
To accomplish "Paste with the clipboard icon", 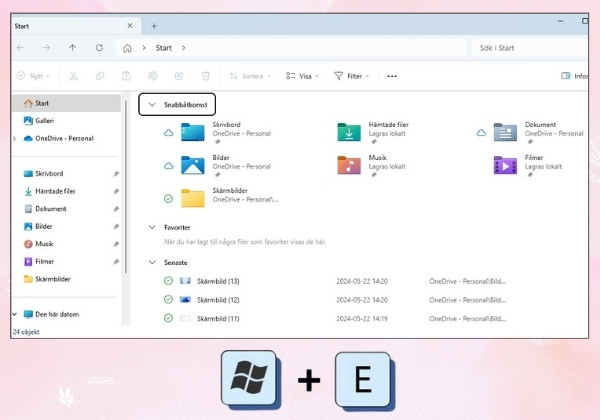I will tap(126, 76).
